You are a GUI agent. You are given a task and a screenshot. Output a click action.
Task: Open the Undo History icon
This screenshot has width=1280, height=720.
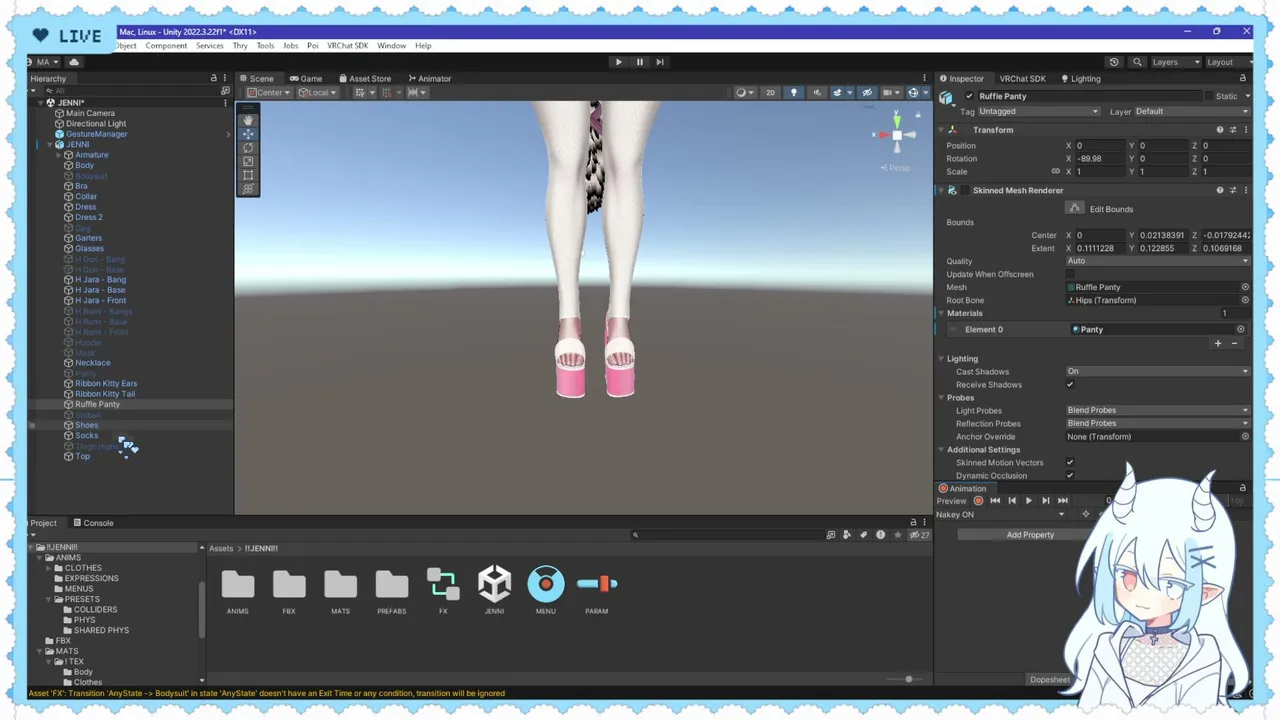pos(1114,62)
